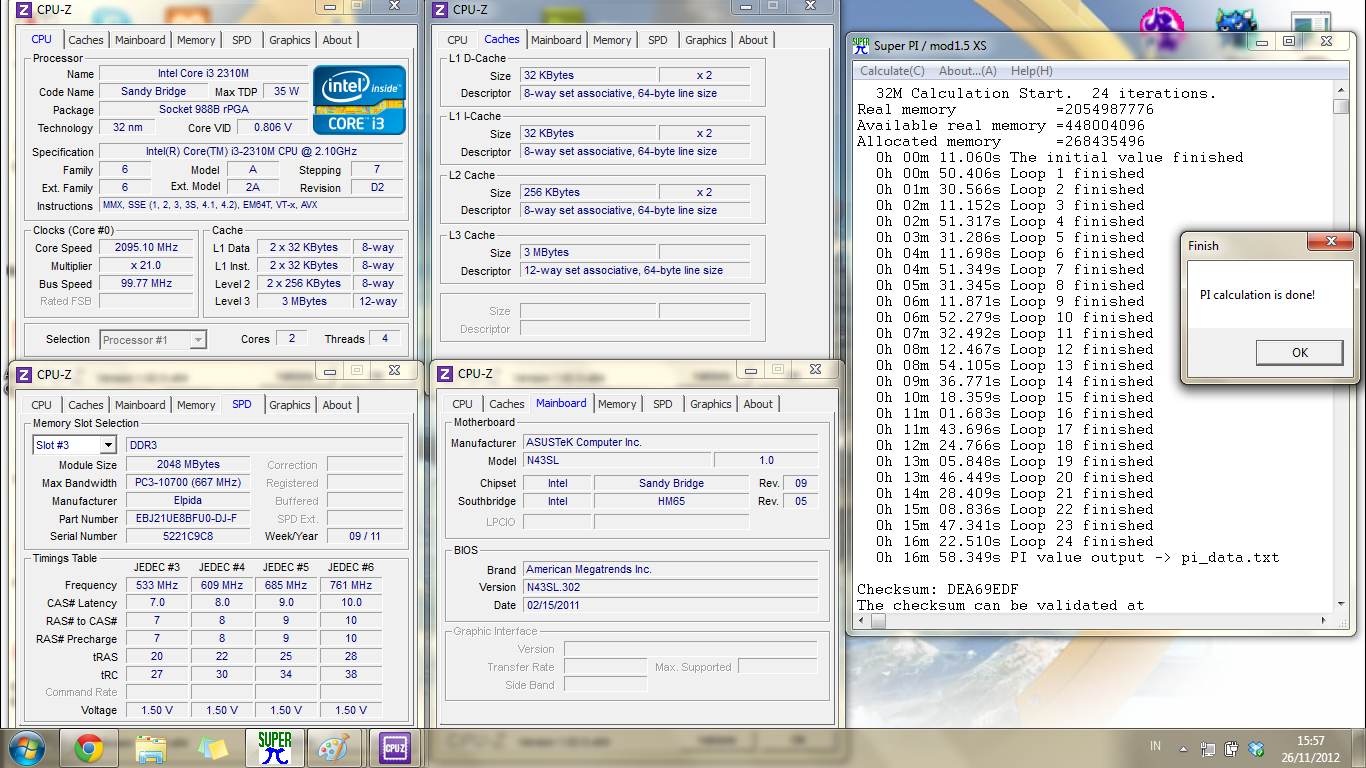Open Graphics tab in CPU-Z Motherboard window

point(711,404)
